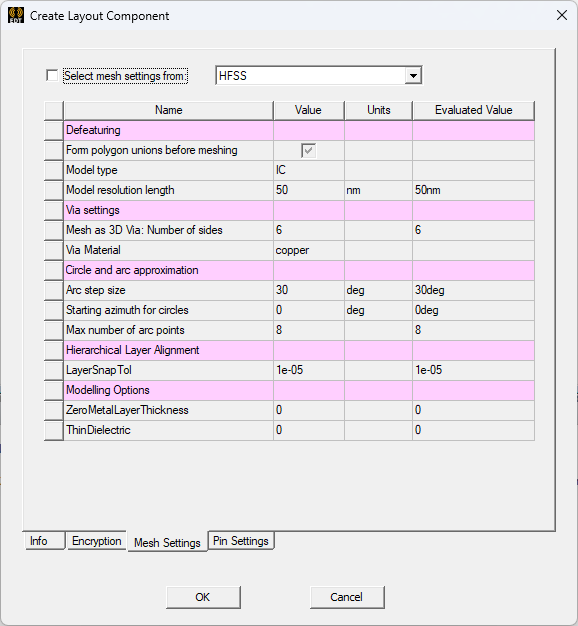
Task: Switch to the Encryption tab
Action: [x=97, y=541]
